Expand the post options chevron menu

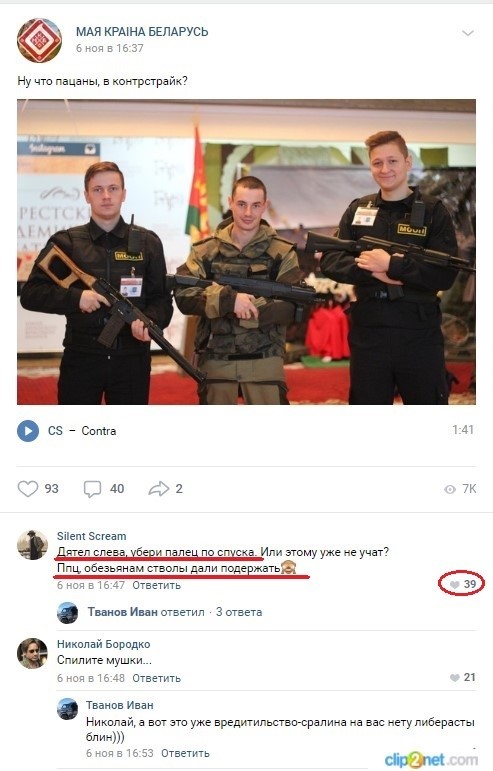467,33
